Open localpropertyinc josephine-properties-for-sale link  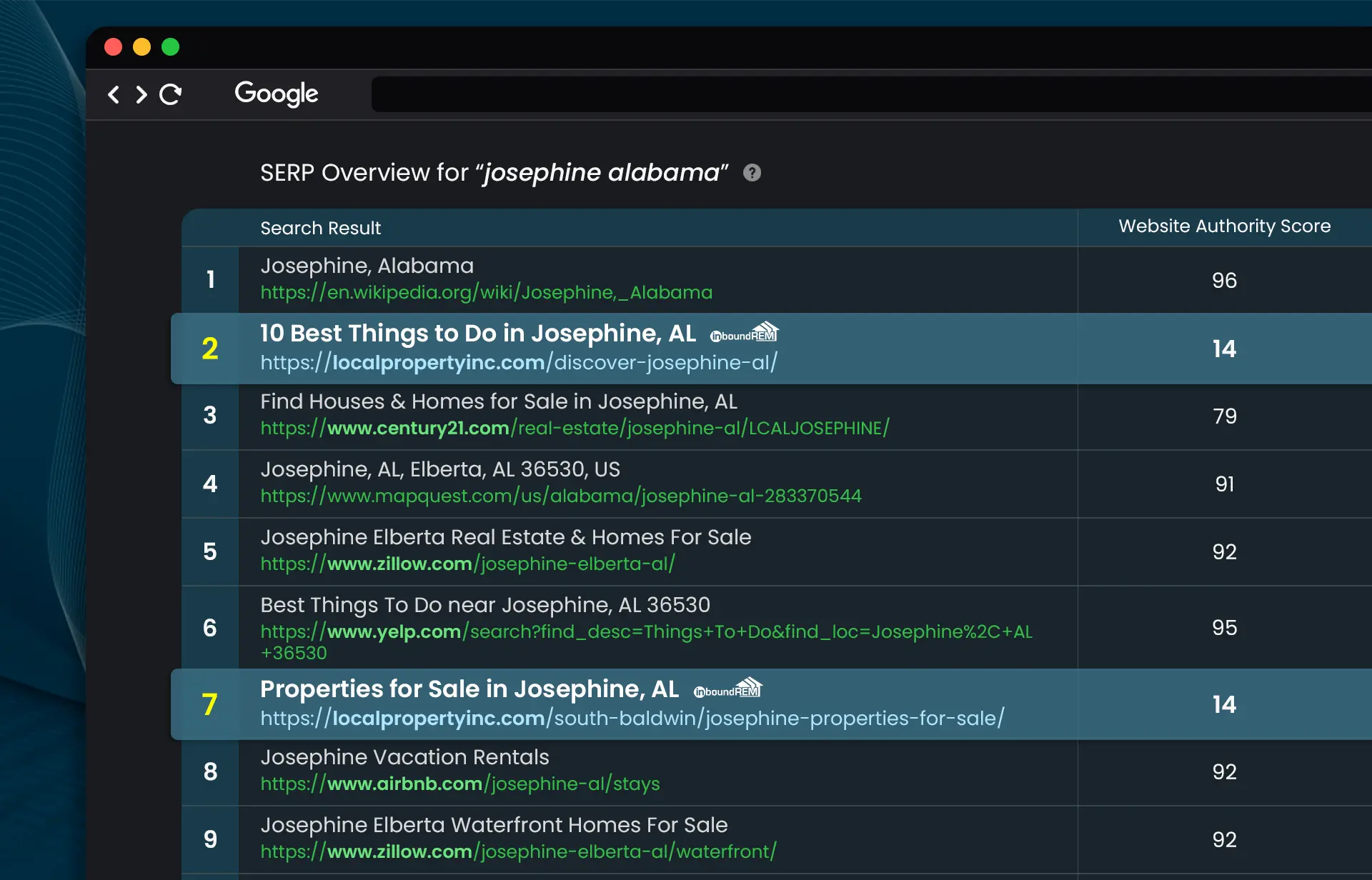pos(632,719)
